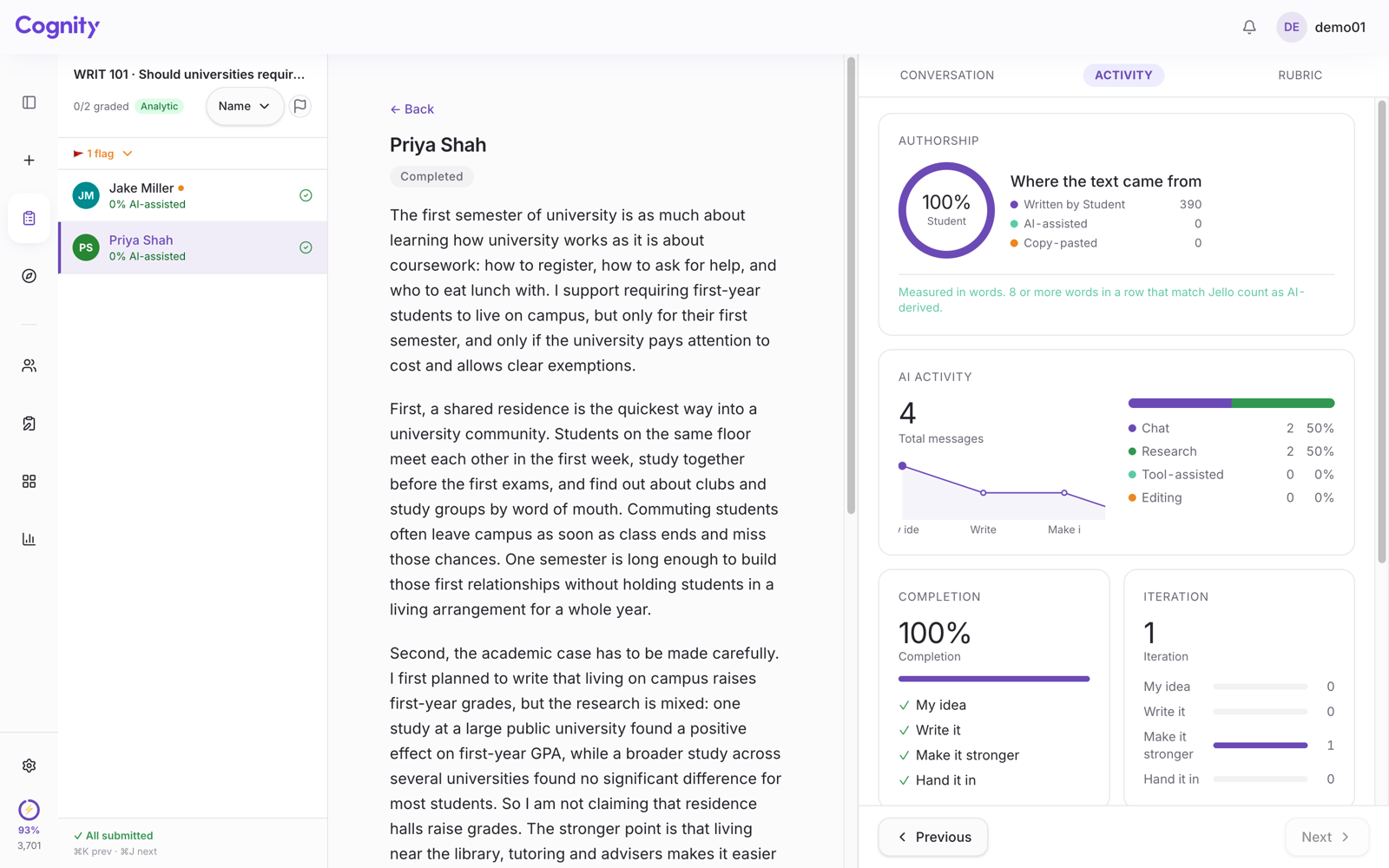Click the Make it stronger iteration bar

click(x=1261, y=745)
